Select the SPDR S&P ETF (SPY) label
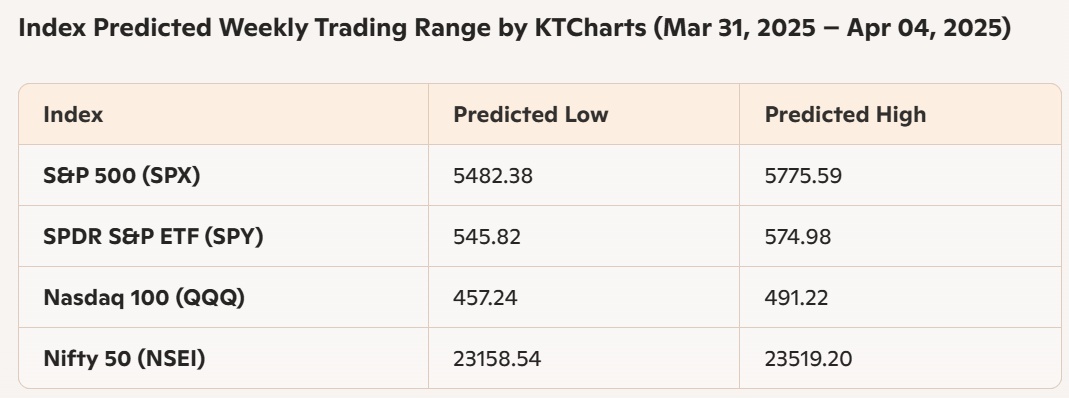This screenshot has height=398, width=1069. tap(153, 236)
